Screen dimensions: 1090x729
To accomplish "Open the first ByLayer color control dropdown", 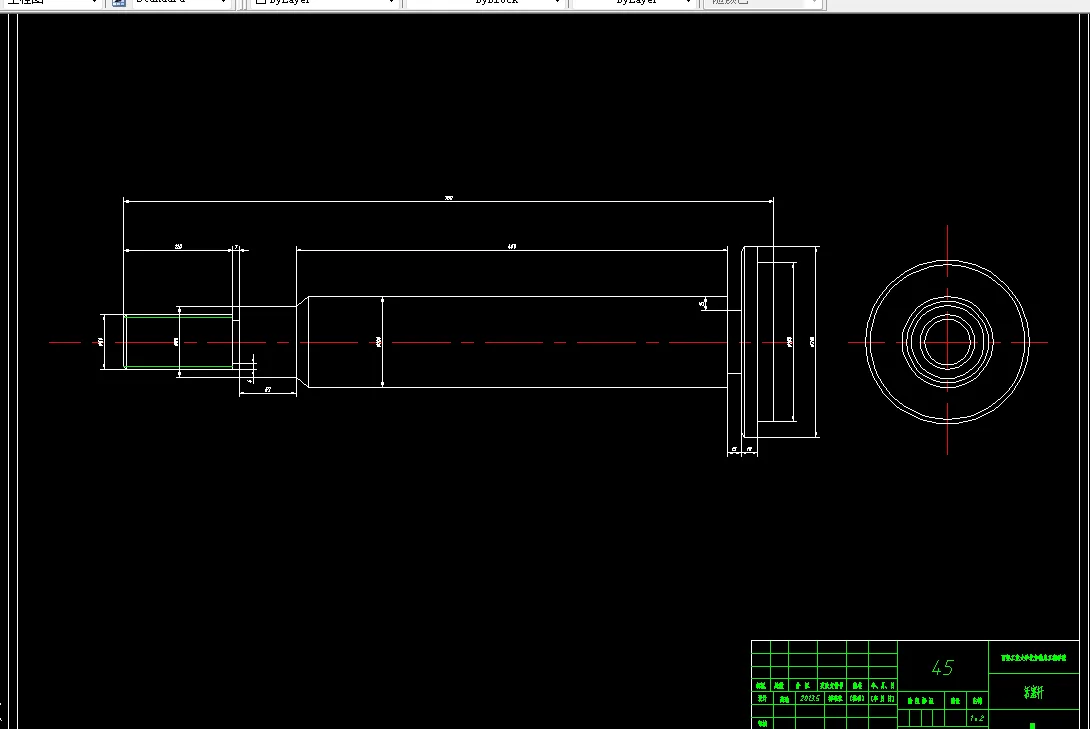I will 323,3.
